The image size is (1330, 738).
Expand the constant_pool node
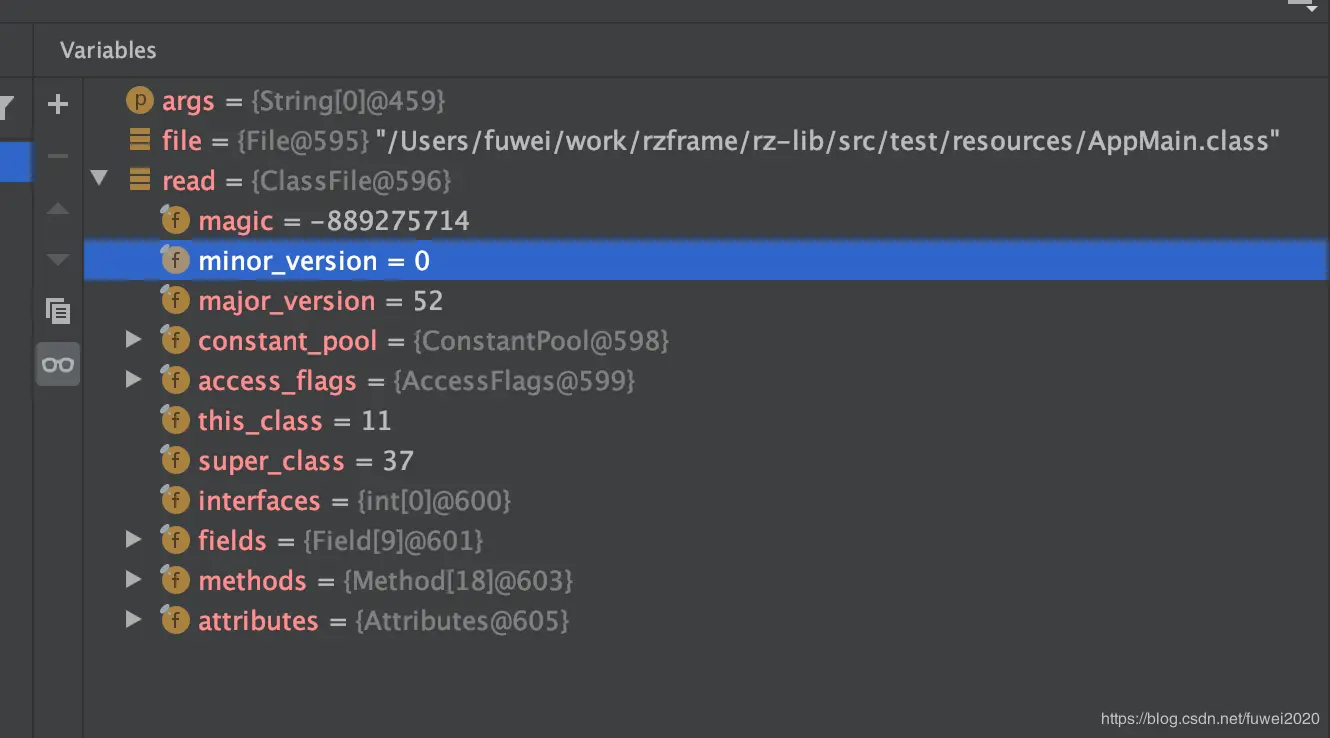click(134, 341)
